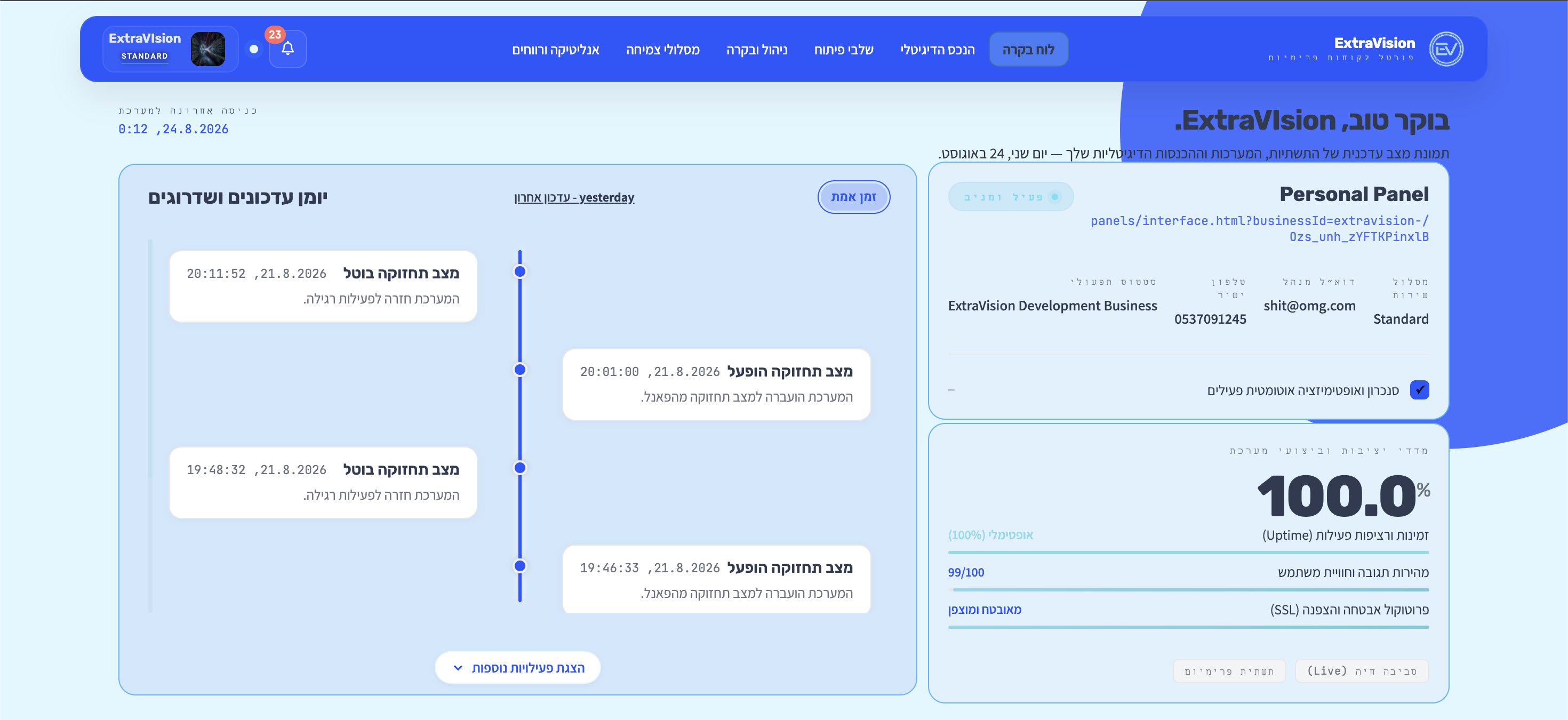Open the notifications bell icon
The width and height of the screenshot is (1568, 720).
point(287,49)
